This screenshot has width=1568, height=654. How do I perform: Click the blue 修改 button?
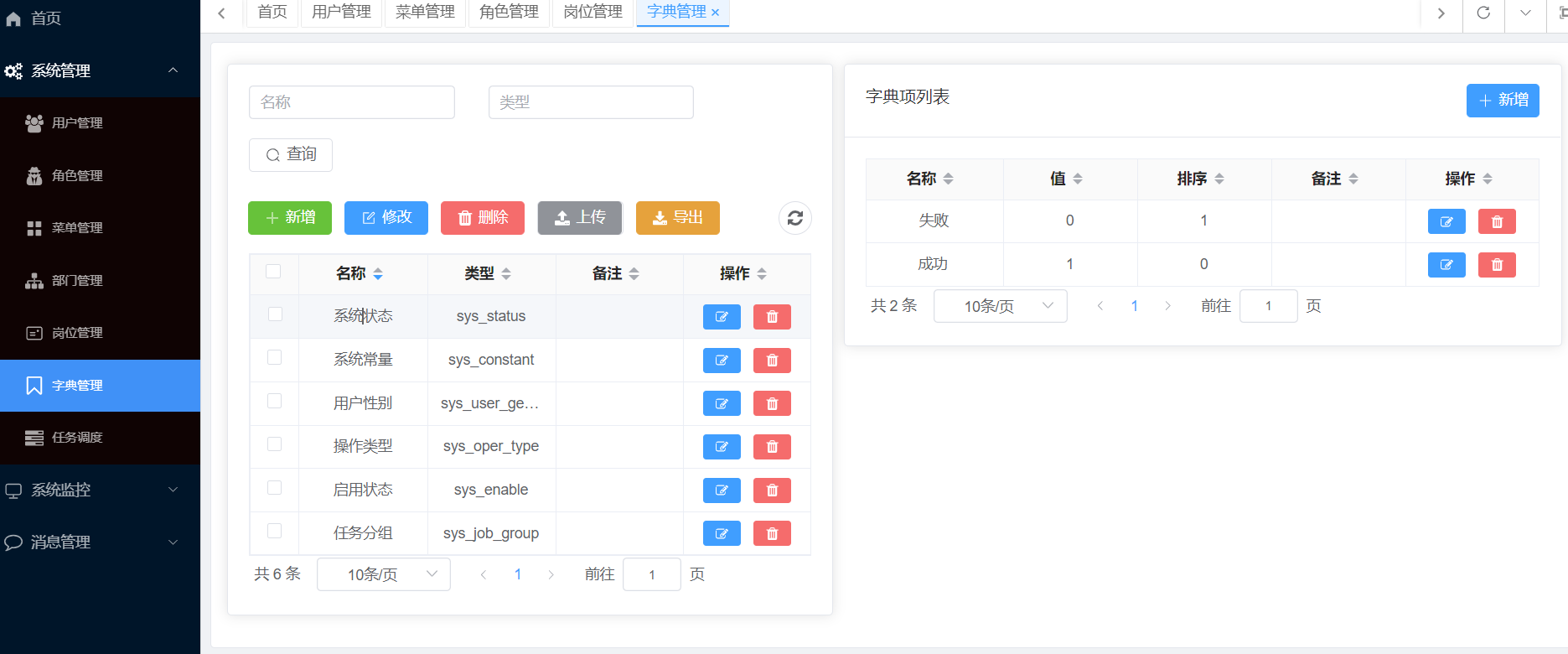click(x=386, y=218)
